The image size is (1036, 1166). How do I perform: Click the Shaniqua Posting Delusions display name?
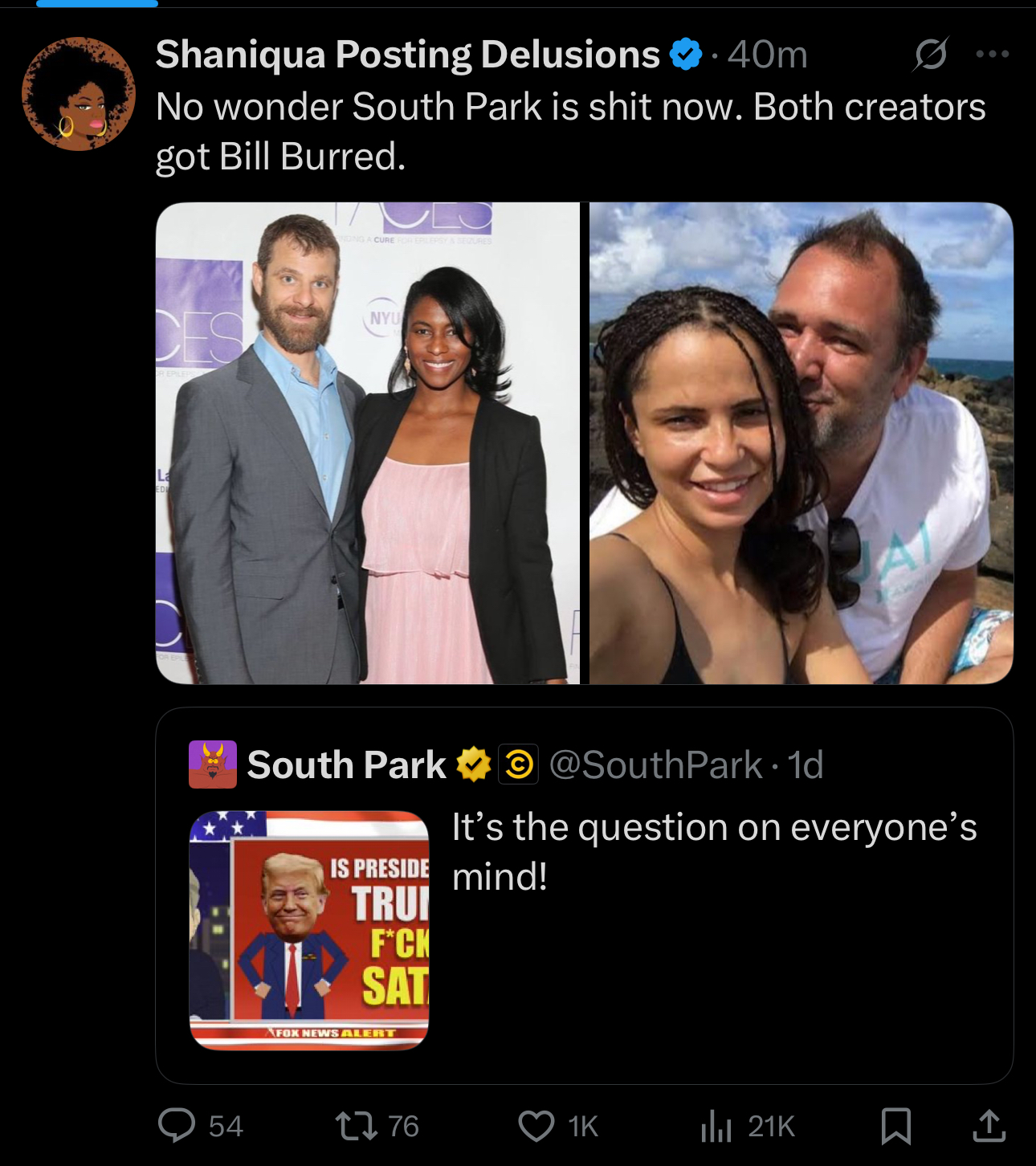click(407, 55)
